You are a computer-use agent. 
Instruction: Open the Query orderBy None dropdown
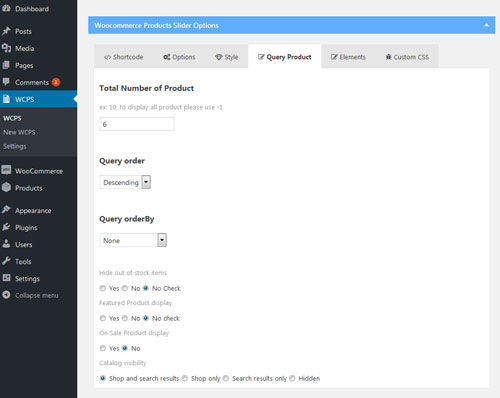pyautogui.click(x=133, y=240)
